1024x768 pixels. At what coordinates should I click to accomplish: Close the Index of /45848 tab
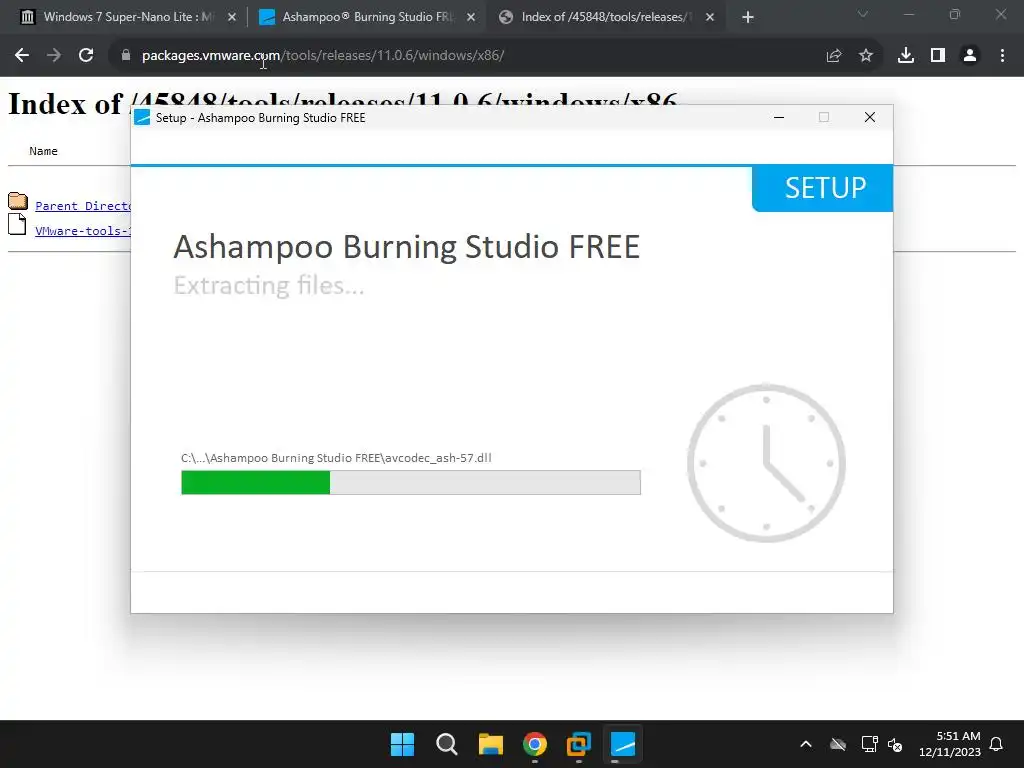click(x=710, y=18)
